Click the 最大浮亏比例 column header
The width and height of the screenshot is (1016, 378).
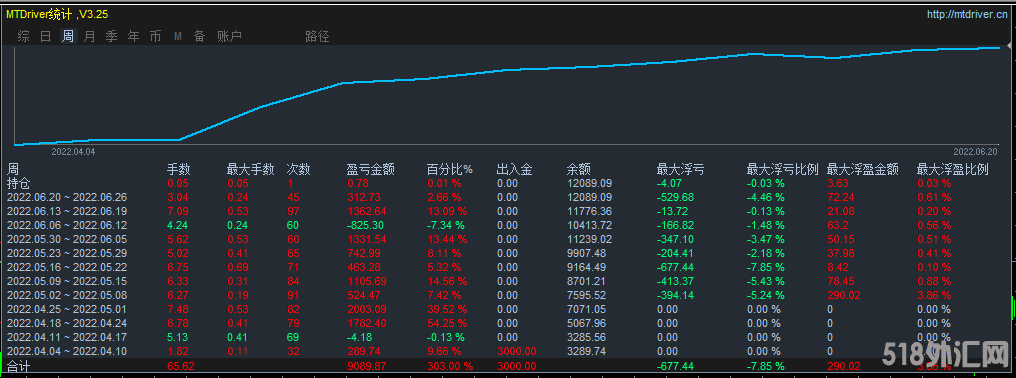(783, 170)
